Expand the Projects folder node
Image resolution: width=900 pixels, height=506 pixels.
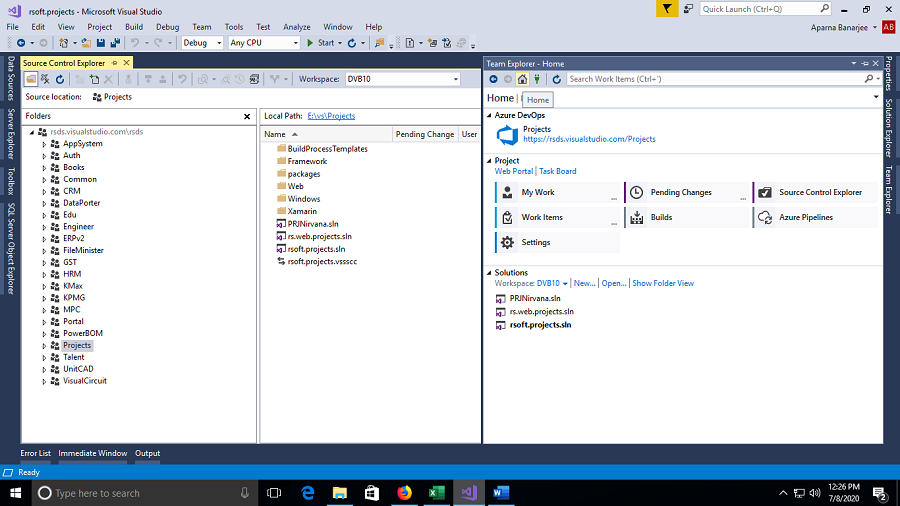tap(44, 346)
